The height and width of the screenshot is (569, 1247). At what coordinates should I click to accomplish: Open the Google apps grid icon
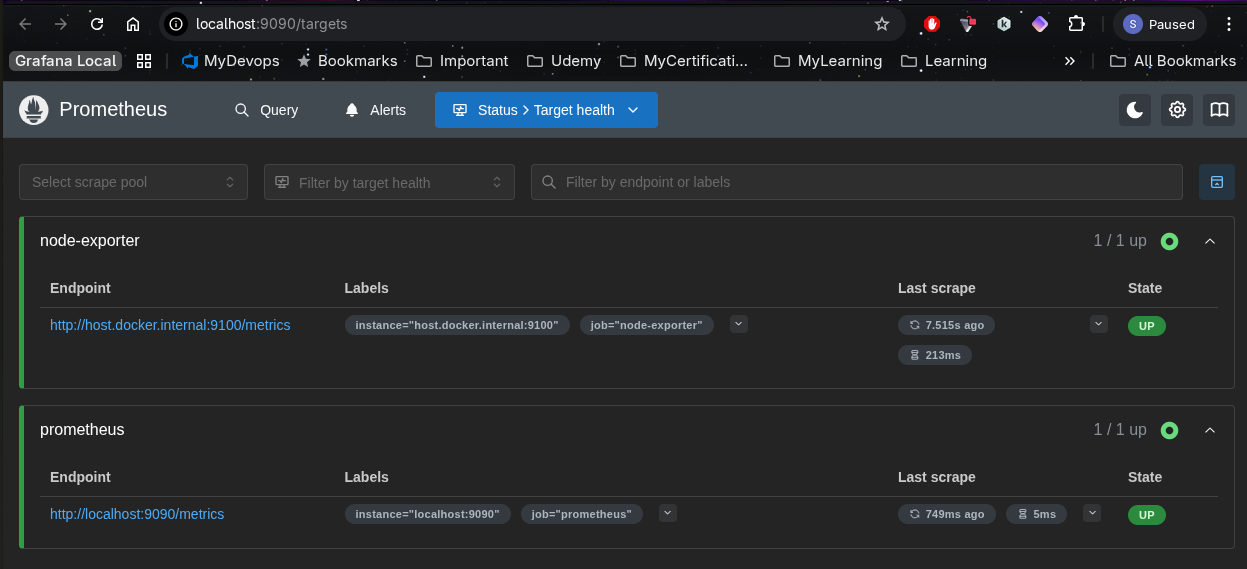(144, 61)
